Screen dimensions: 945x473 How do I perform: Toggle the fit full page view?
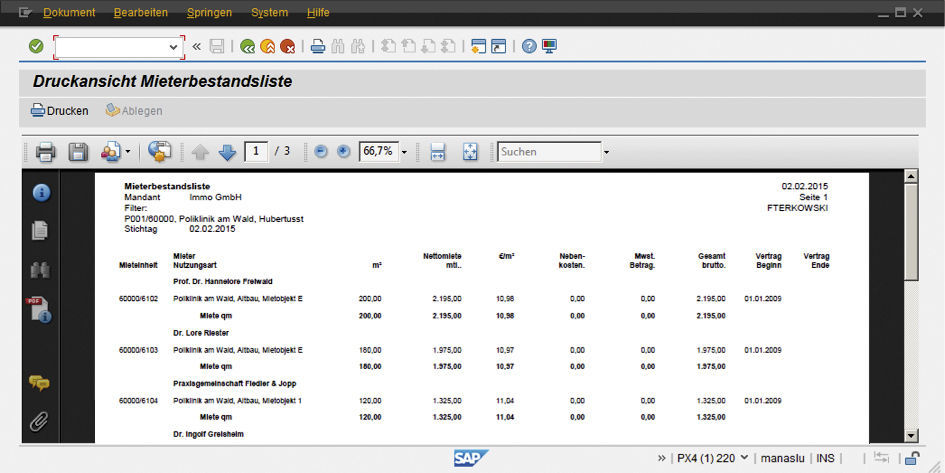click(x=470, y=152)
